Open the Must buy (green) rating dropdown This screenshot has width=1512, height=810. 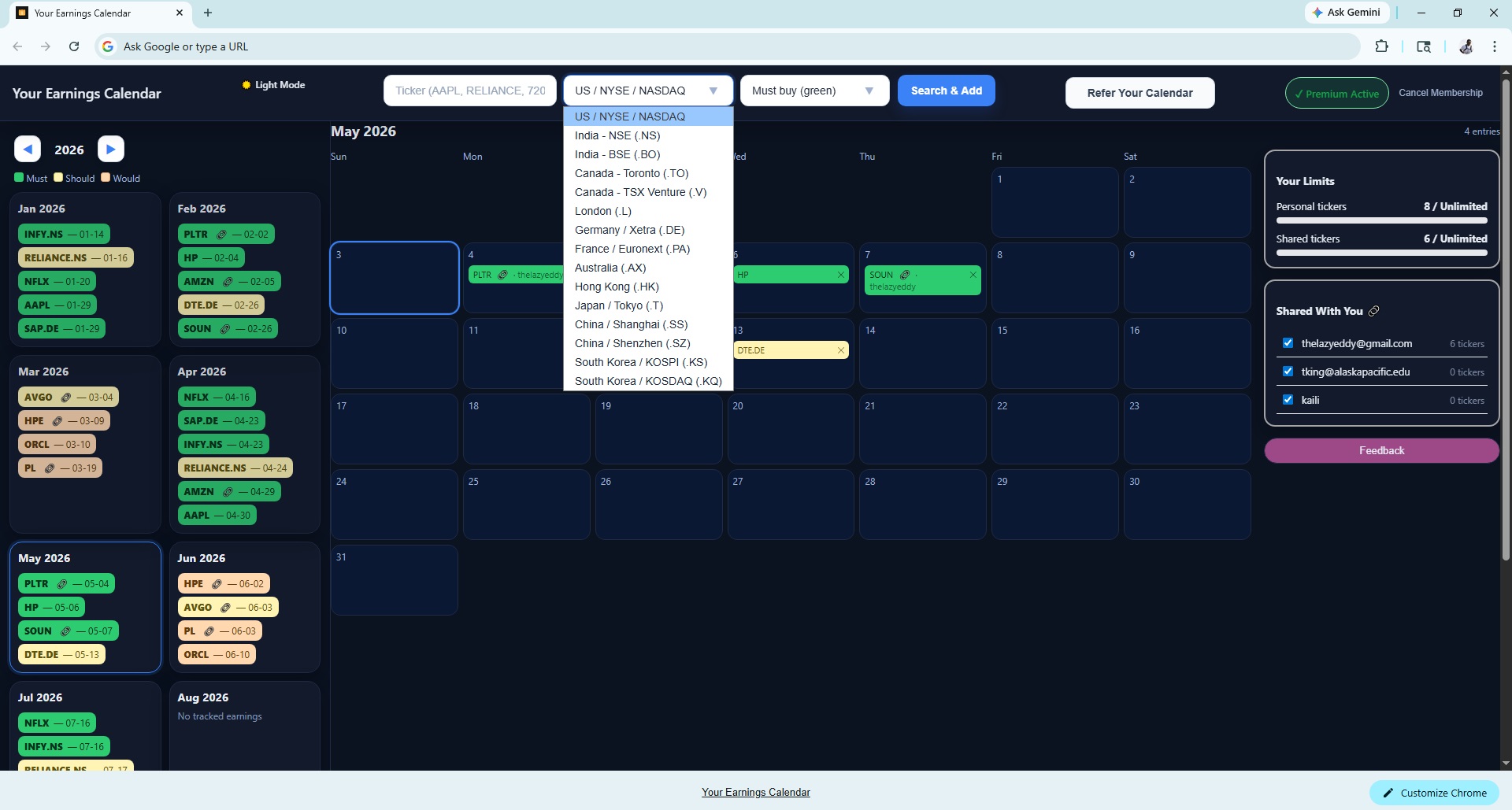point(814,91)
